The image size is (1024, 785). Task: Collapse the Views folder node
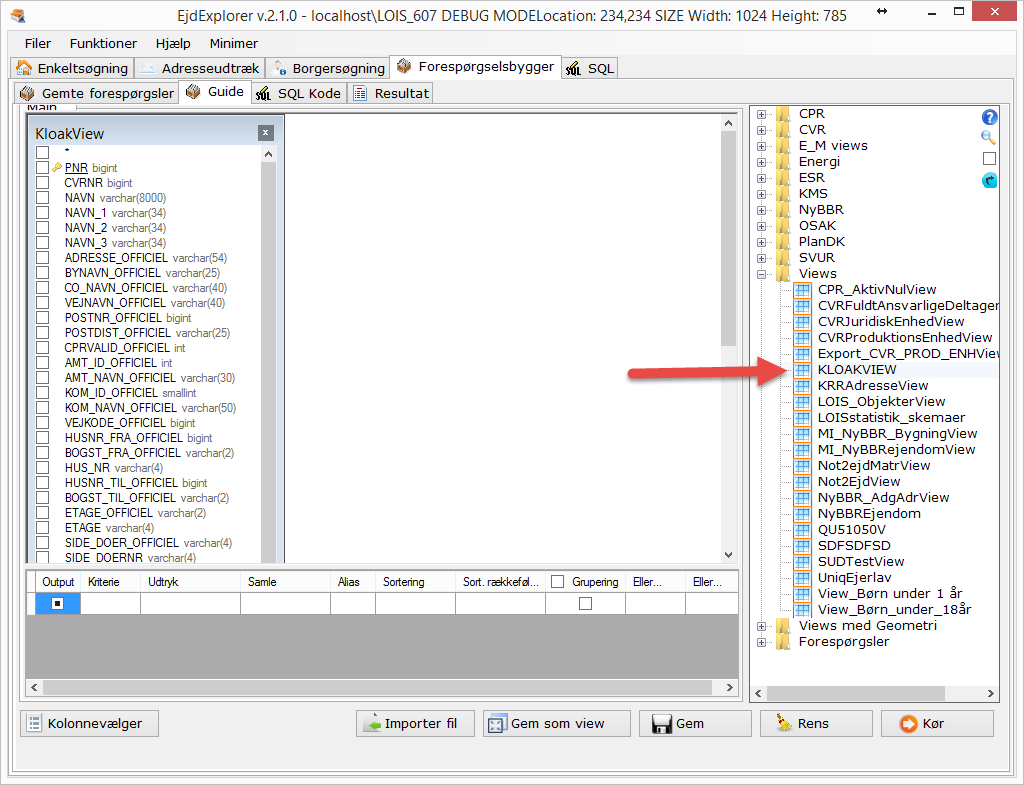[x=762, y=274]
